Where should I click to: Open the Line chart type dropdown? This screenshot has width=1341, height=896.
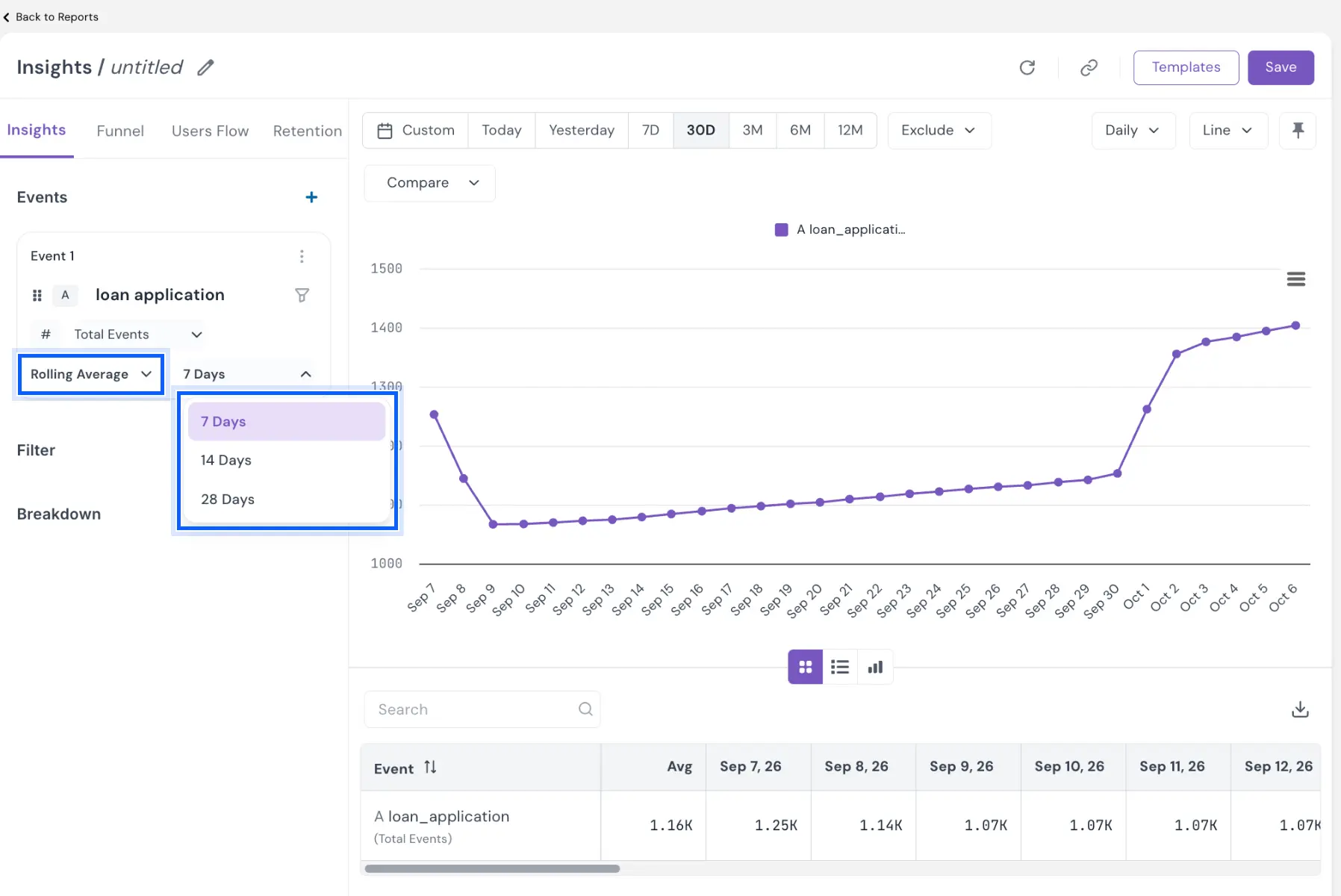[1228, 131]
